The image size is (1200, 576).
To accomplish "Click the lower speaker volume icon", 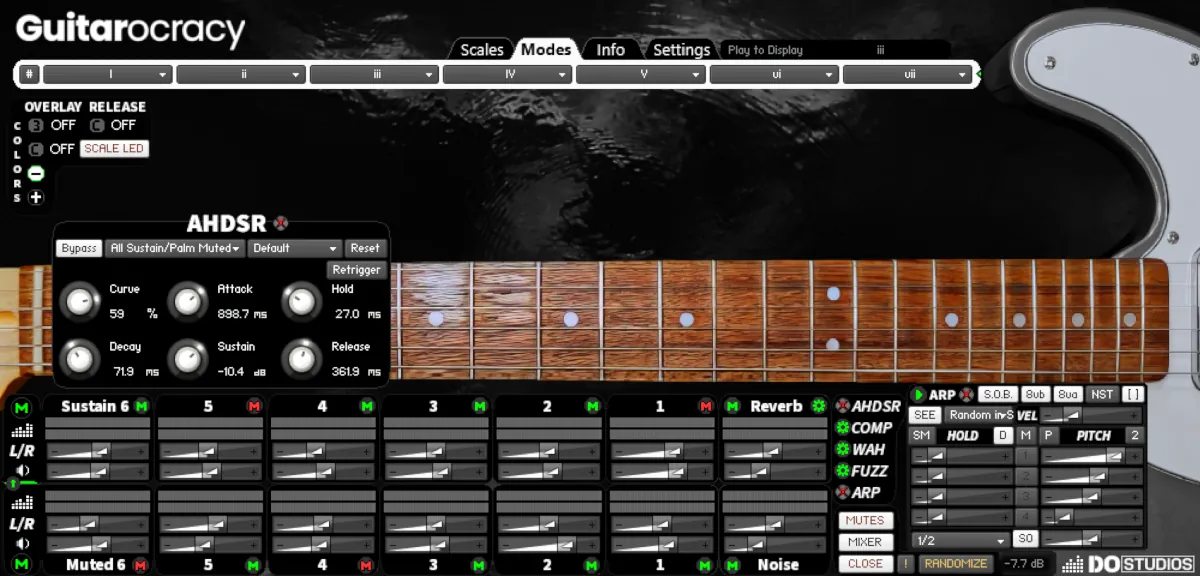I will (x=22, y=544).
